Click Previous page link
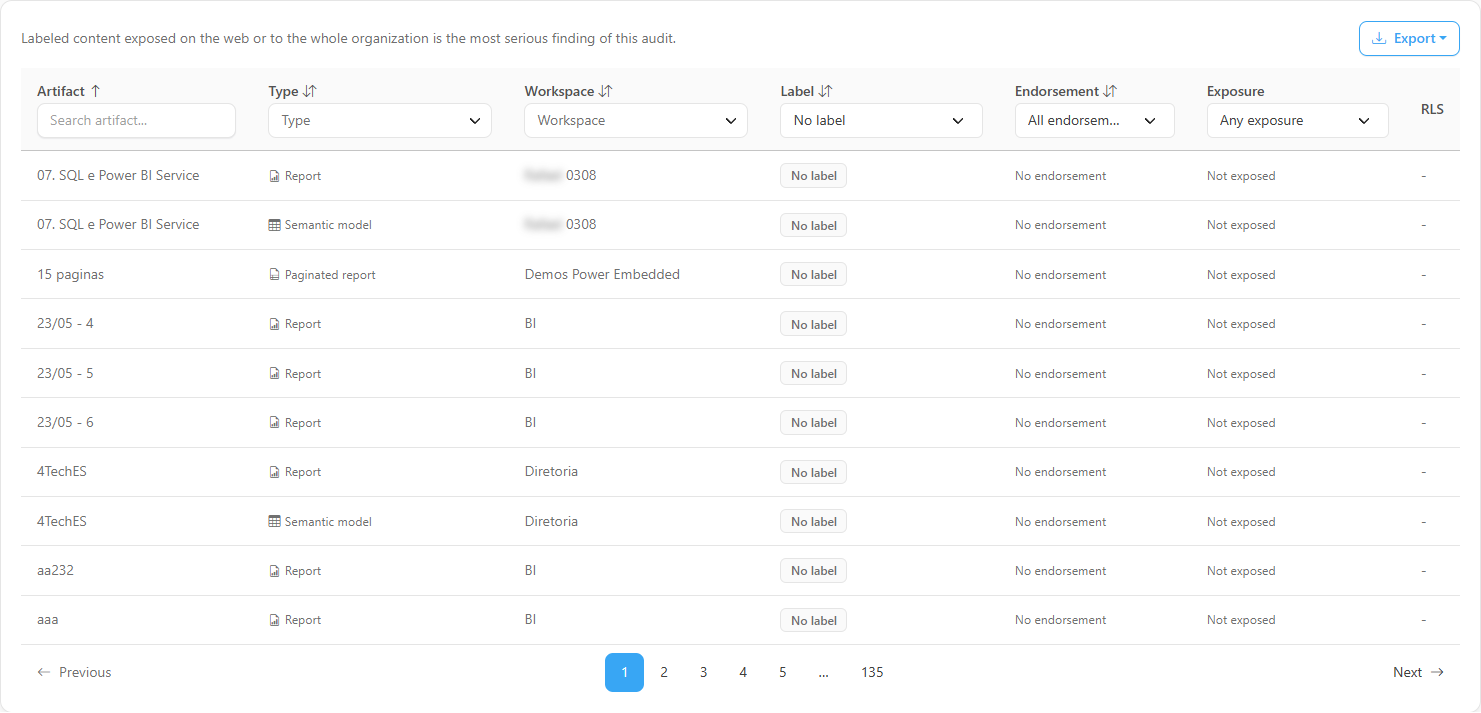The image size is (1481, 713). click(x=74, y=673)
